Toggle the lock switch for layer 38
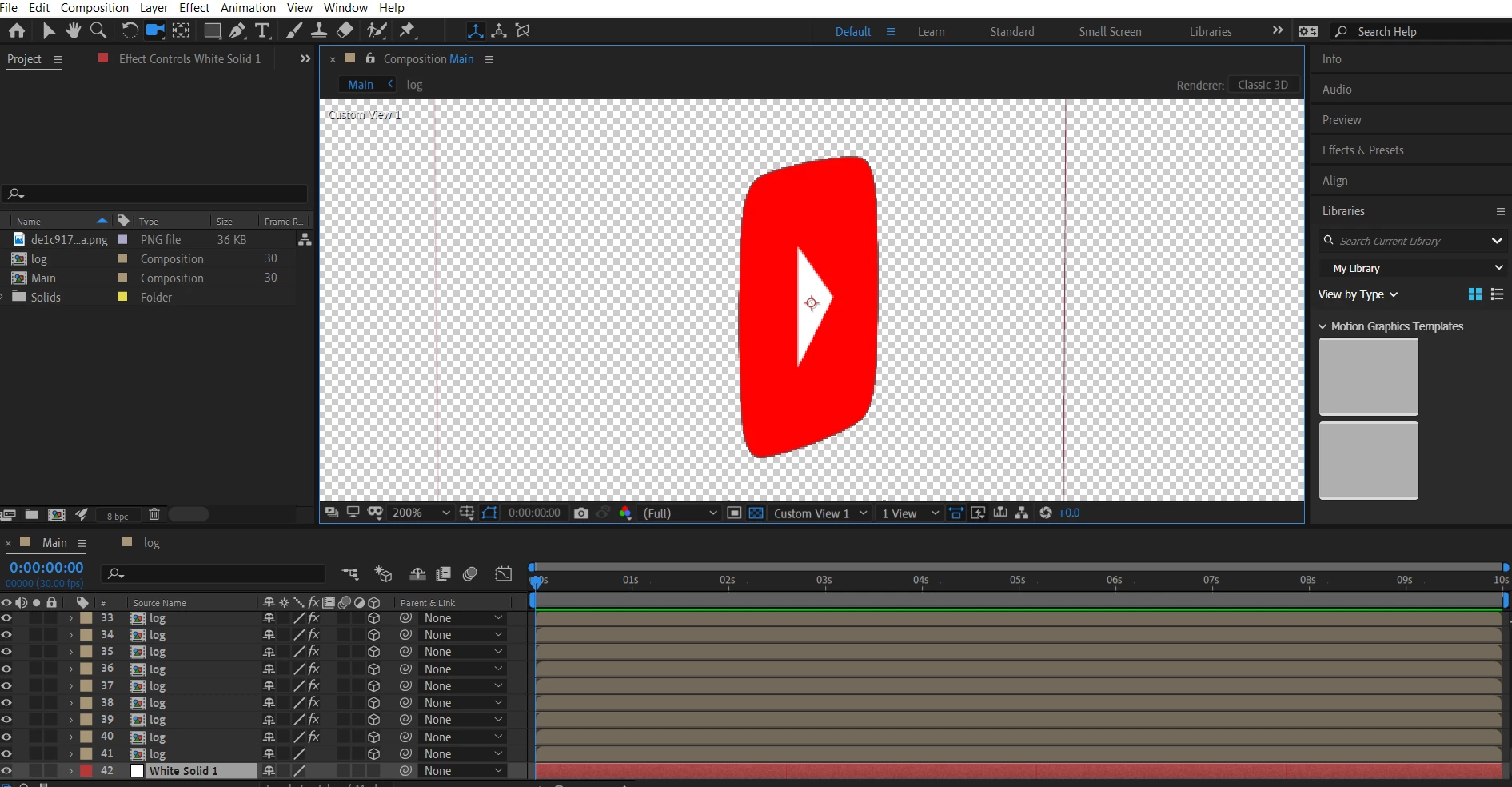The image size is (1512, 787). tap(52, 703)
